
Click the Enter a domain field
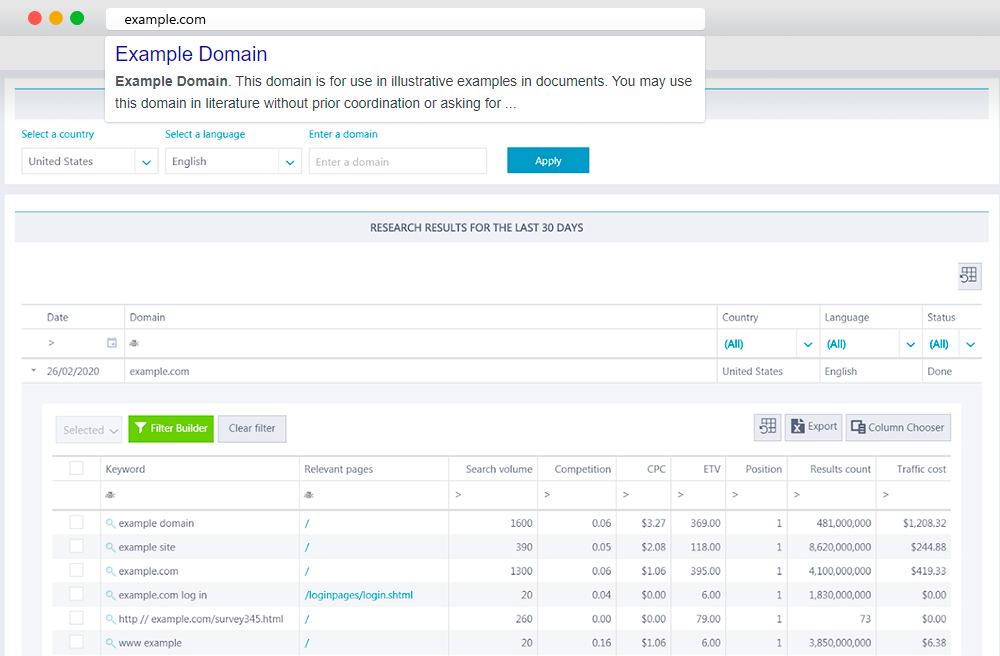[x=397, y=161]
